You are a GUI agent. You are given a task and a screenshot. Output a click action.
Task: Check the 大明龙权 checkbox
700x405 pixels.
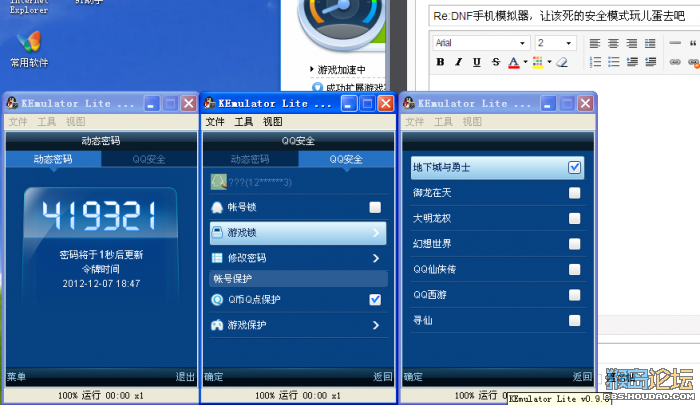575,218
